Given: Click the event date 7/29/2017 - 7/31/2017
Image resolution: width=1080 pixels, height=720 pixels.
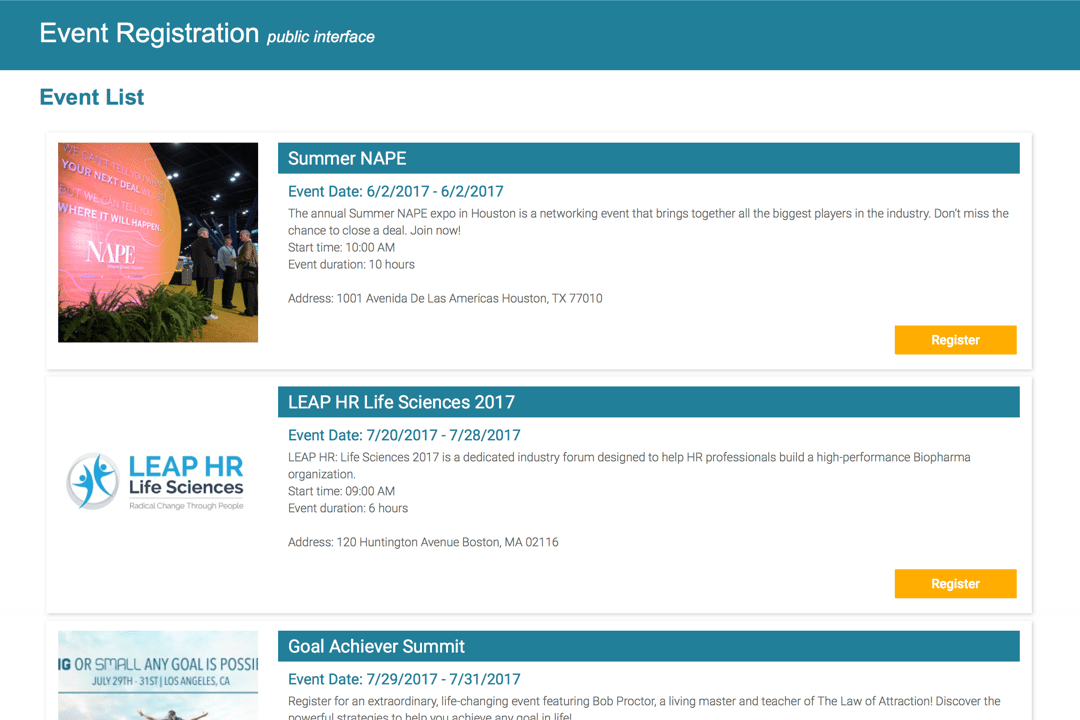Looking at the screenshot, I should pos(404,679).
